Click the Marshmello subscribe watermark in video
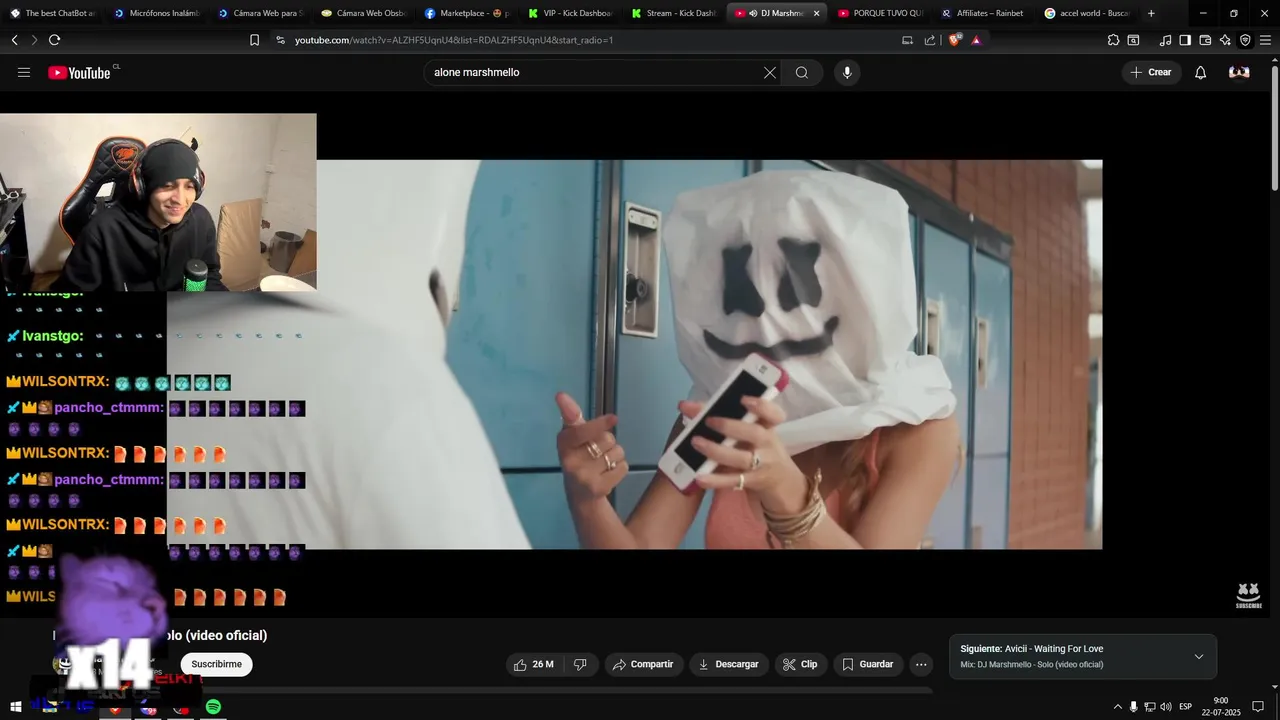Viewport: 1280px width, 720px height. pos(1248,595)
